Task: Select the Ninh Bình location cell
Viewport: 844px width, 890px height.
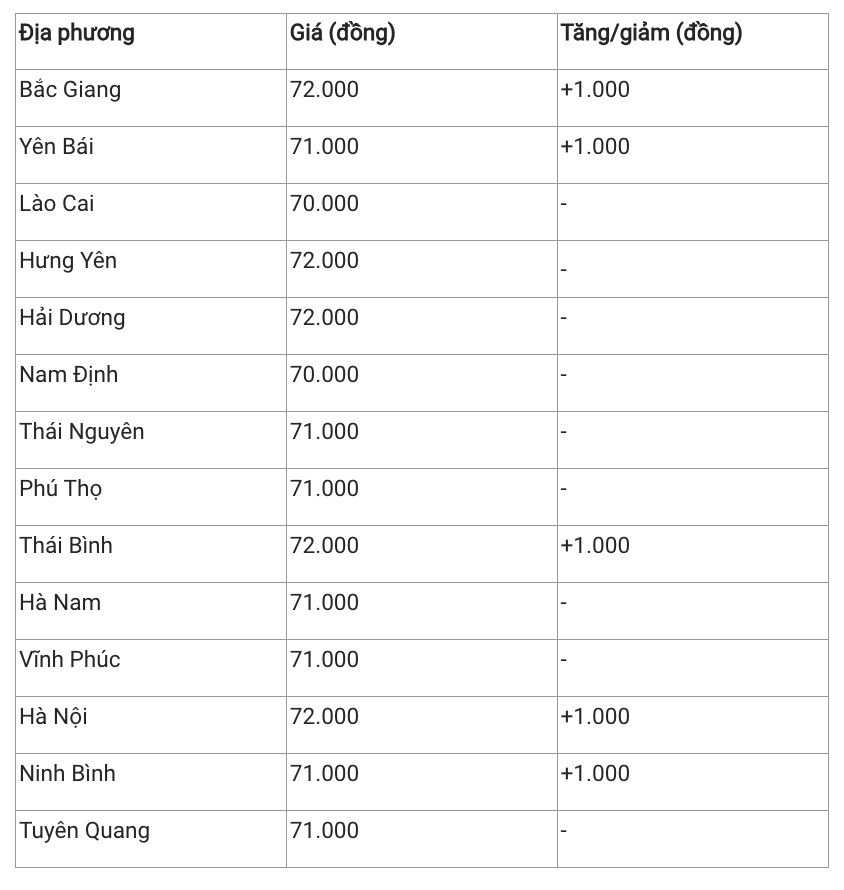Action: pyautogui.click(x=67, y=774)
